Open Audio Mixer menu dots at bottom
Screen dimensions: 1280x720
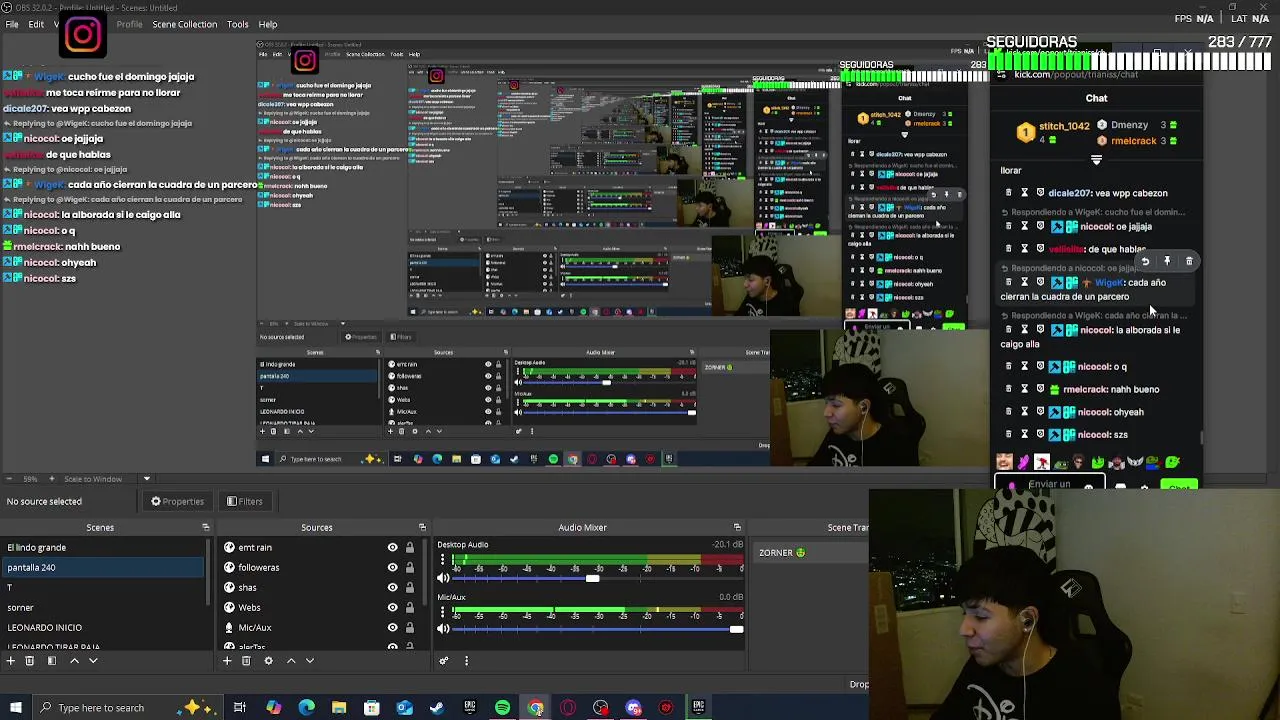pos(466,661)
